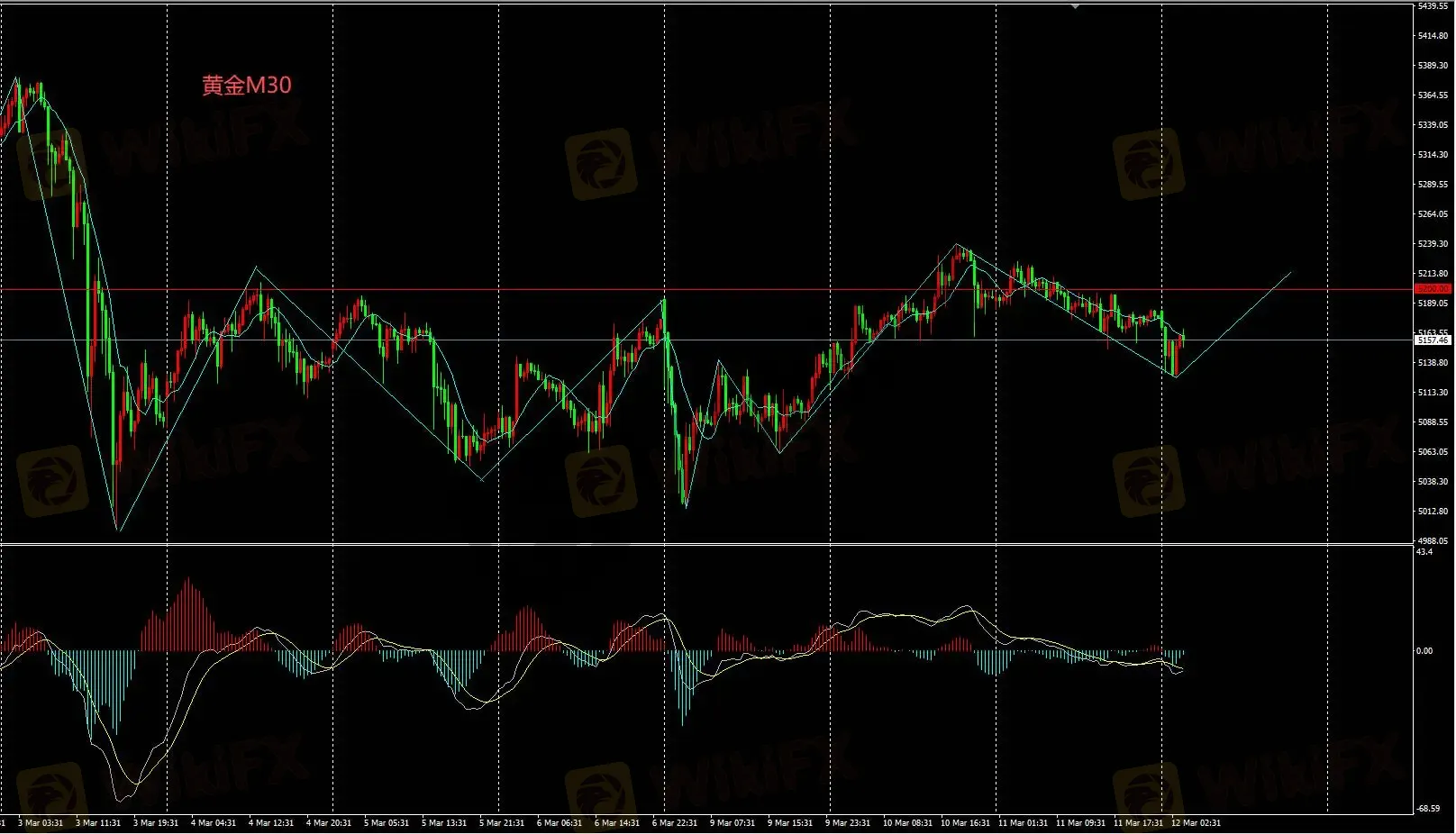Click the red 5200.00 price level tag
1456x834 pixels.
(x=1433, y=288)
